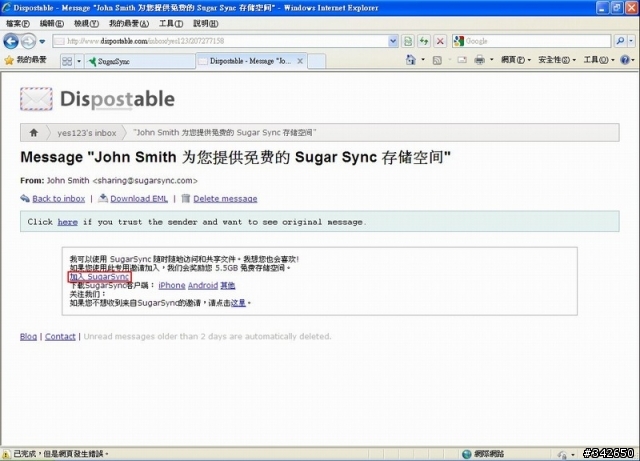Open Favorites with the star button
640x461 pixels.
point(25,60)
